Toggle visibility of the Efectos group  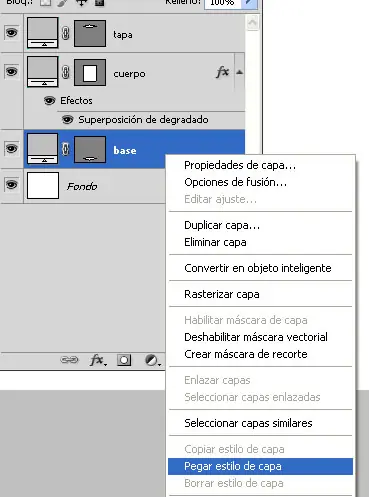point(50,100)
